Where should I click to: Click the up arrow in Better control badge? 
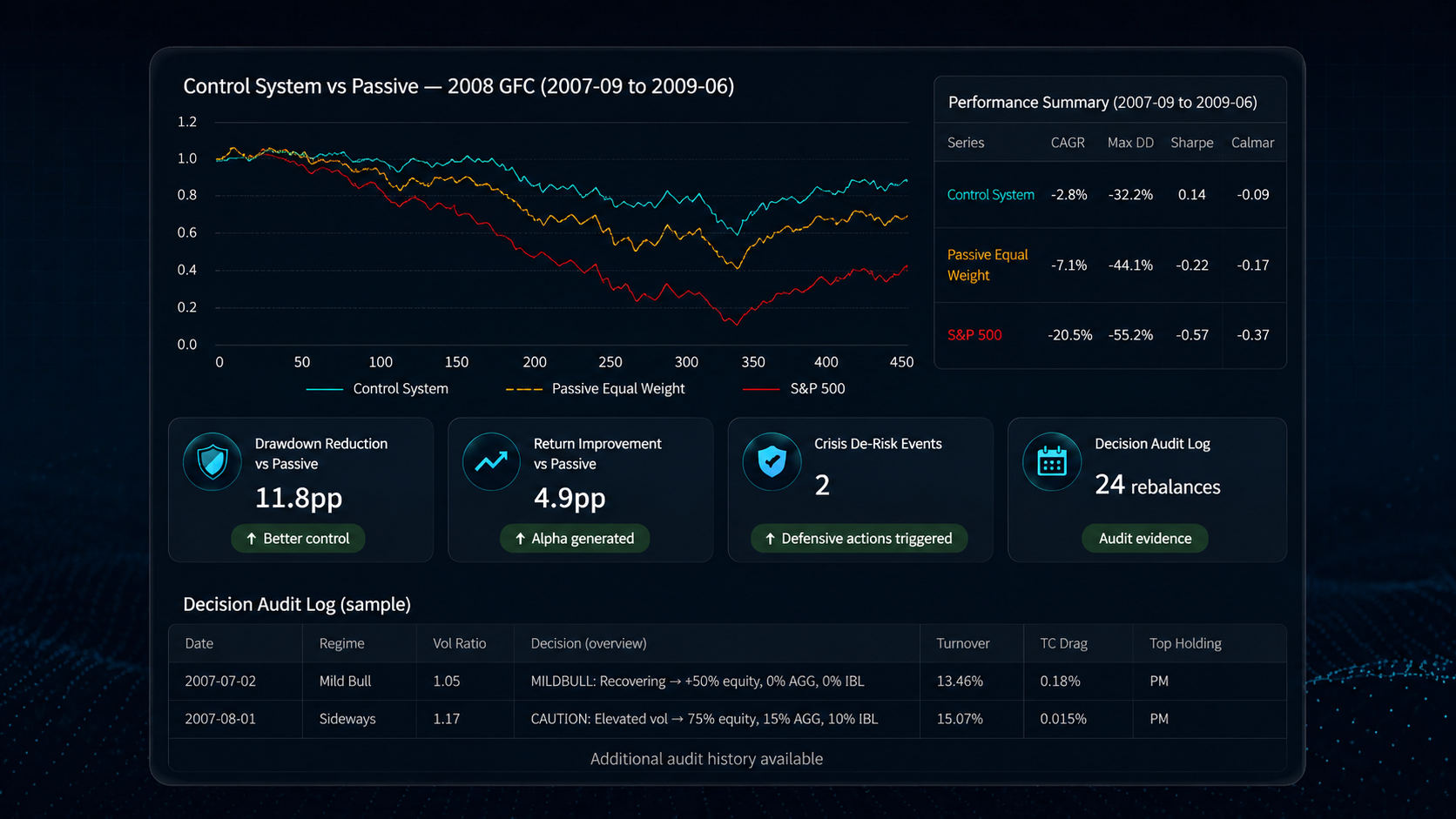251,539
